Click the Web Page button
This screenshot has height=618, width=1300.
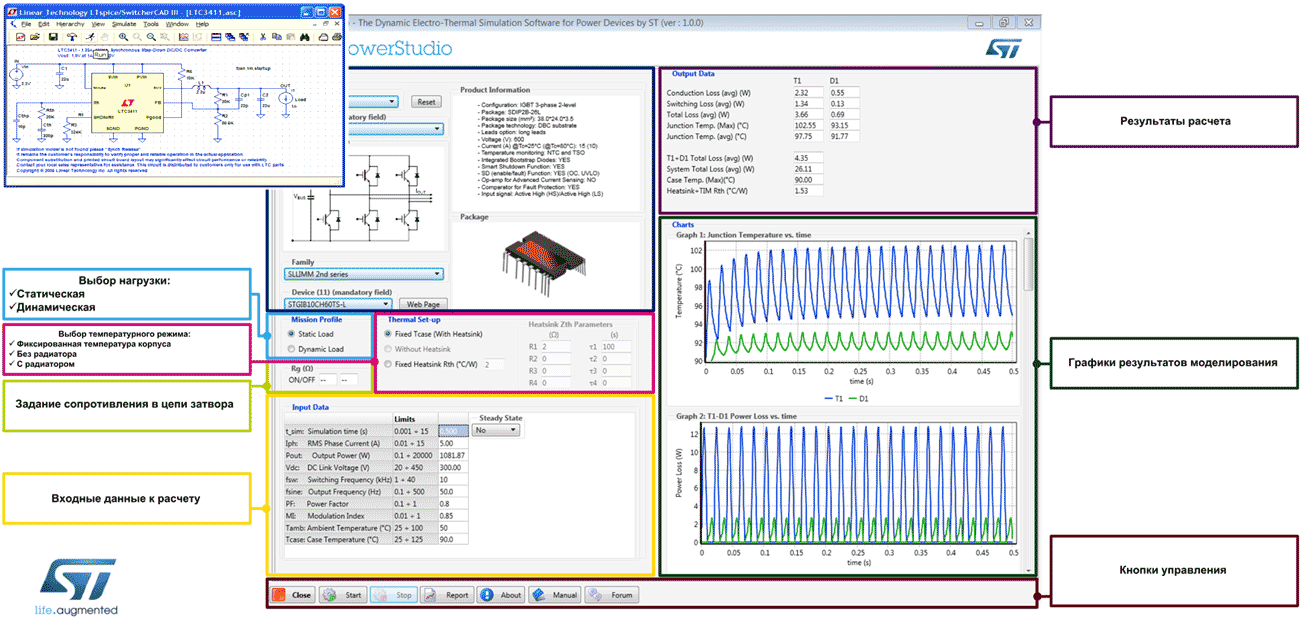pos(422,304)
